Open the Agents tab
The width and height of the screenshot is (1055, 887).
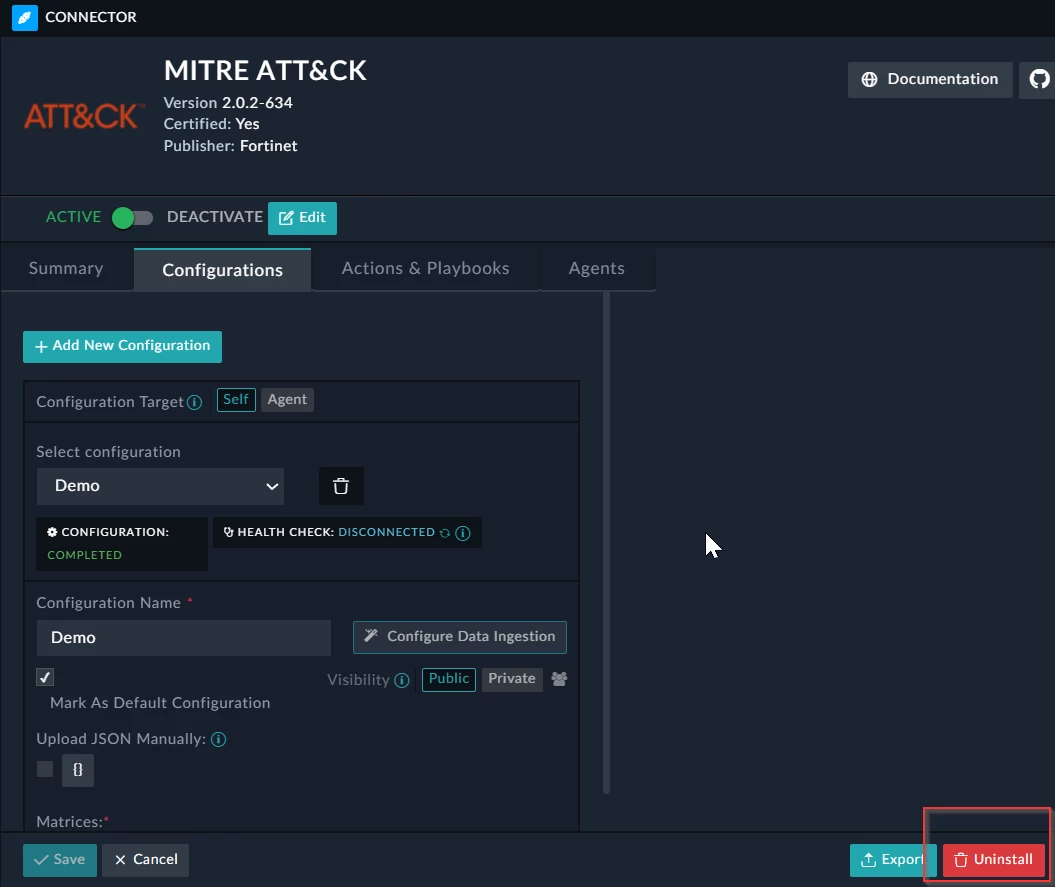597,269
